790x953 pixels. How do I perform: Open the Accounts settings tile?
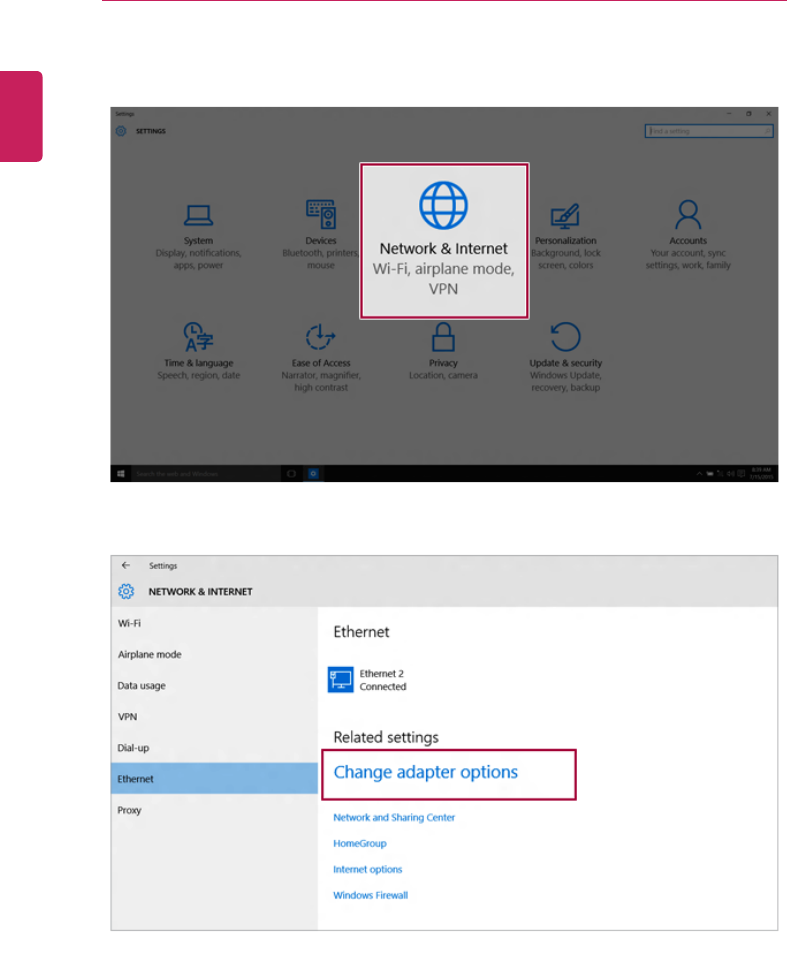click(x=688, y=235)
